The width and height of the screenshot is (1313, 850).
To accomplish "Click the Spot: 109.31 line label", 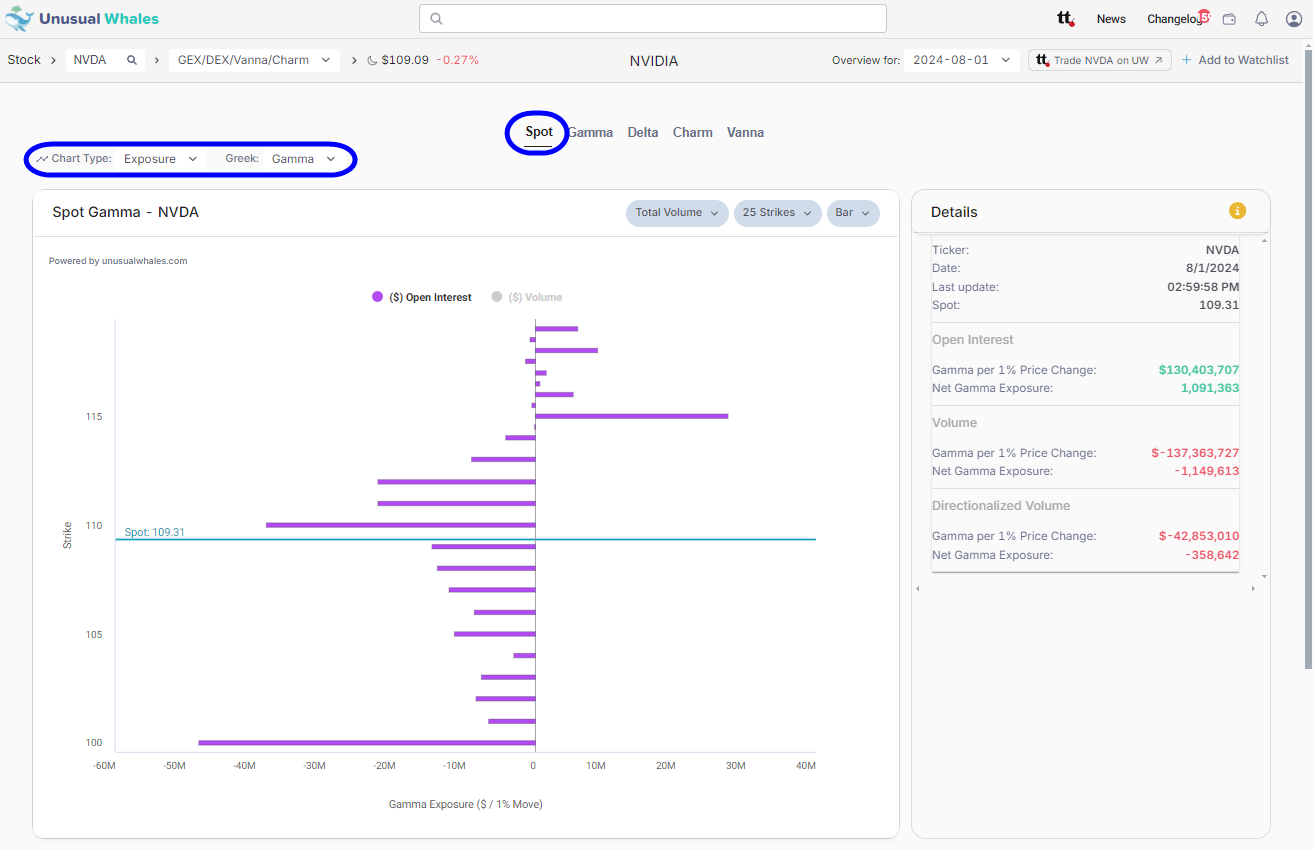I will point(155,532).
